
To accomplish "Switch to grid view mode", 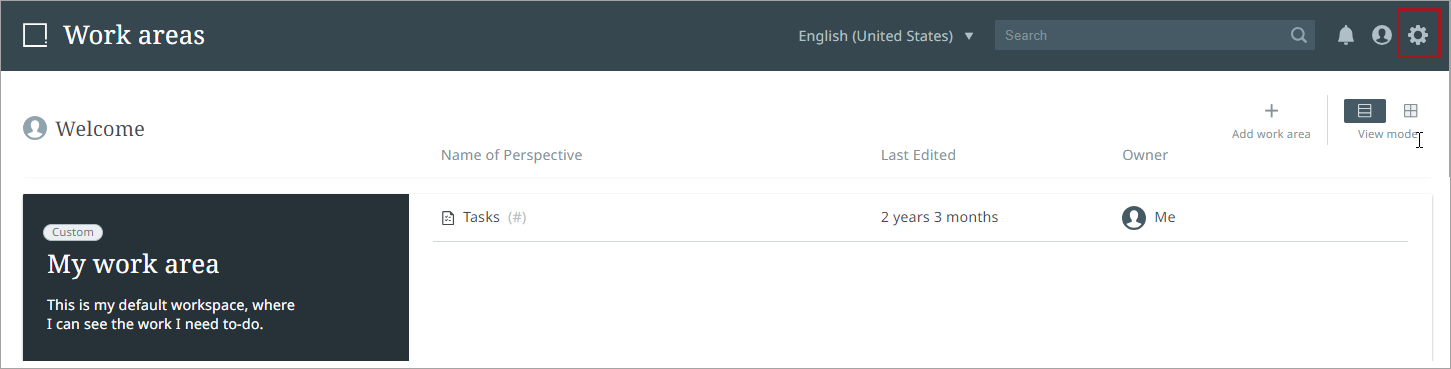I will tap(1410, 111).
